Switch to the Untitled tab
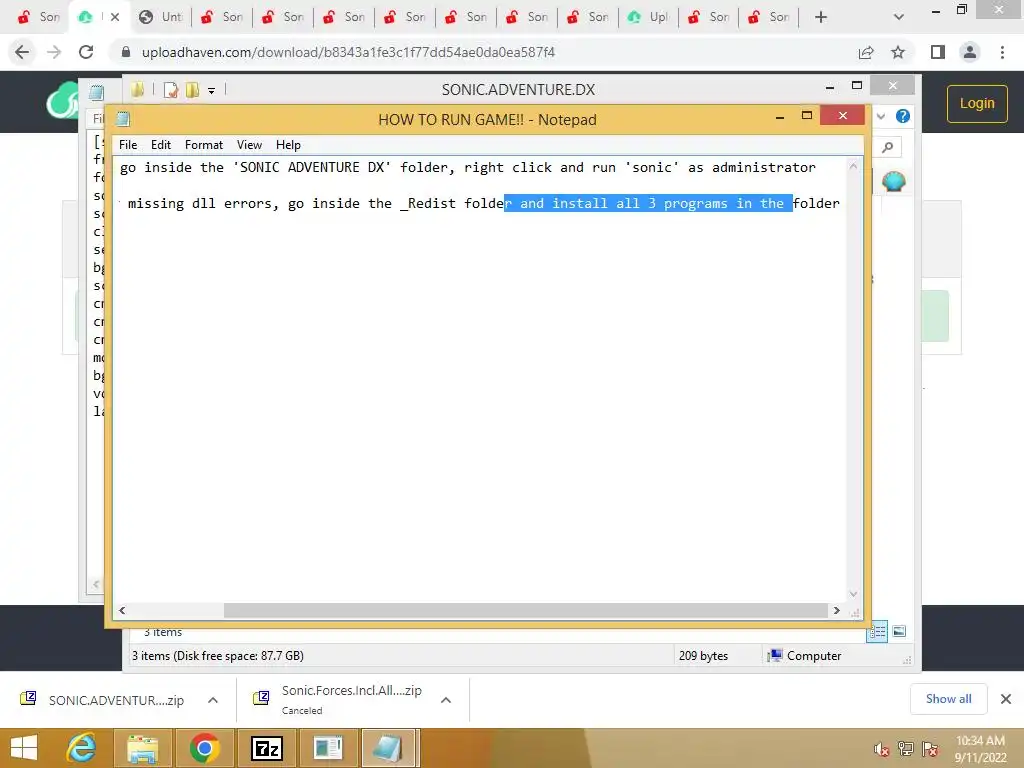The height and width of the screenshot is (768, 1024). tap(162, 17)
